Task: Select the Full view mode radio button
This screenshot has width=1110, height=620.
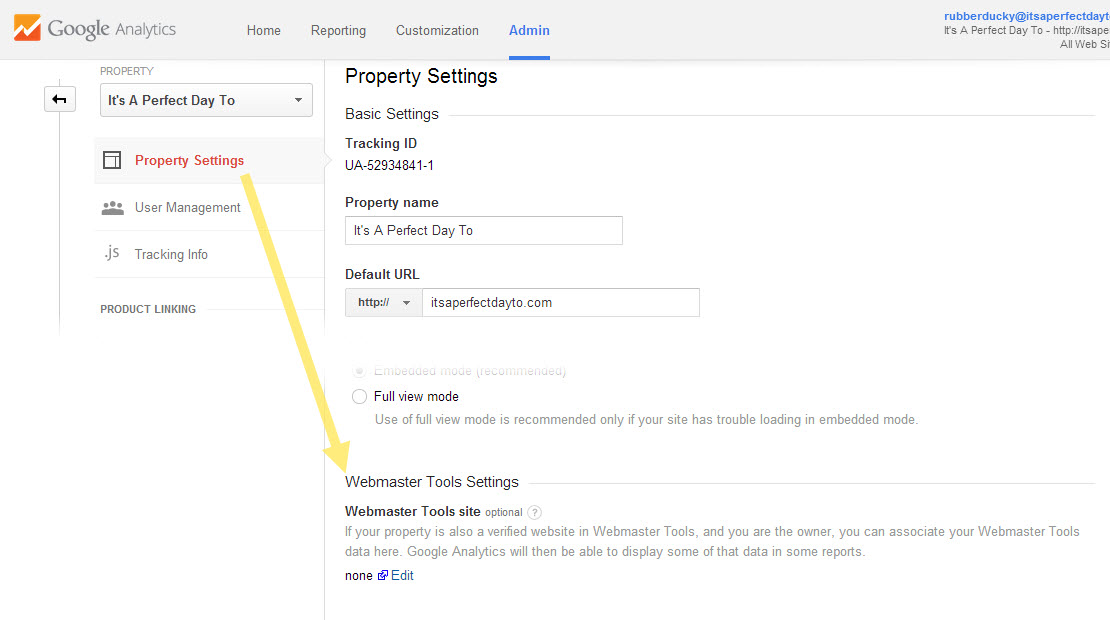Action: coord(360,396)
